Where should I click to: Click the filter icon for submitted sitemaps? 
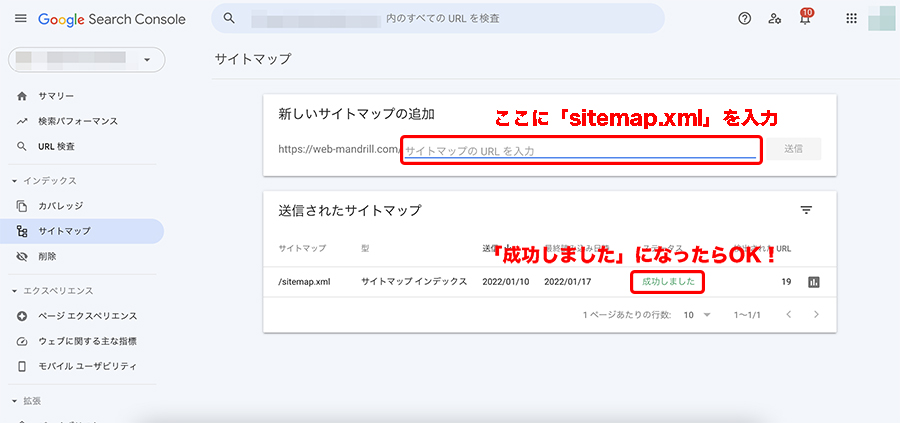[806, 210]
